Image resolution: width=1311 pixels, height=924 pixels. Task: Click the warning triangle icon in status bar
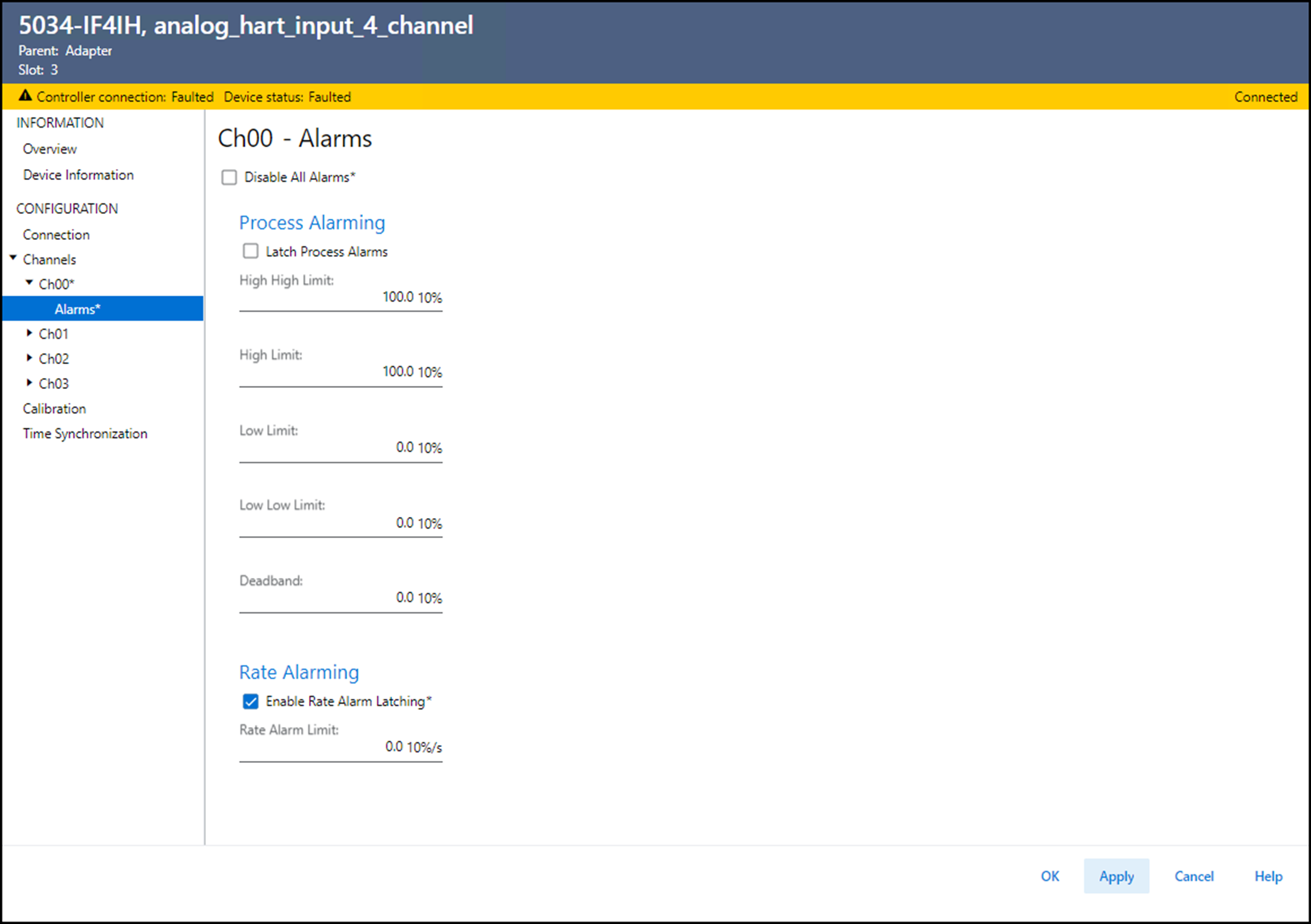click(x=25, y=96)
